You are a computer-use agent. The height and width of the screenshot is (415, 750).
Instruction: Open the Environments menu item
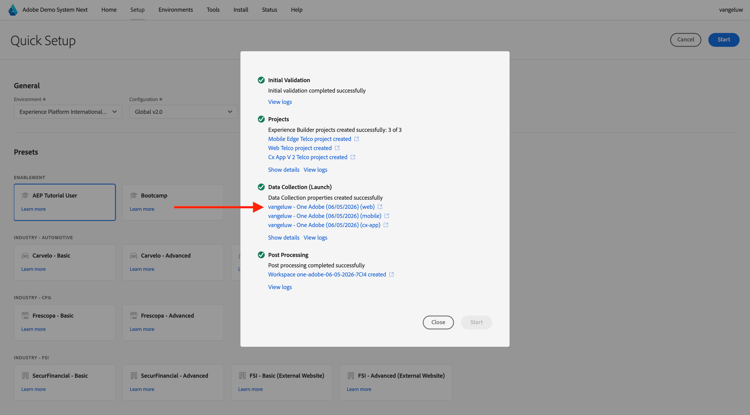pos(176,10)
